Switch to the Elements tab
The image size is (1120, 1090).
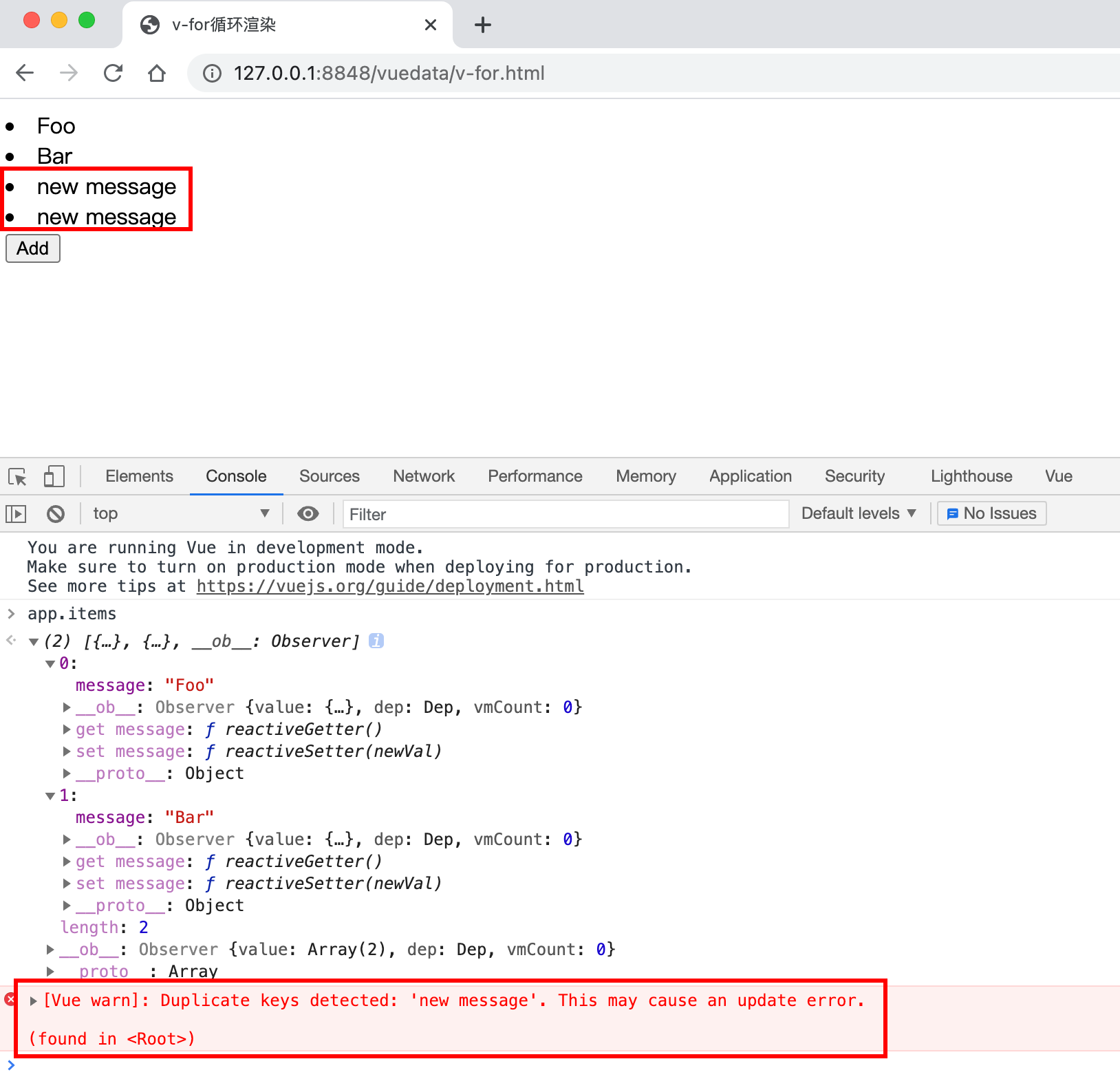(x=139, y=476)
